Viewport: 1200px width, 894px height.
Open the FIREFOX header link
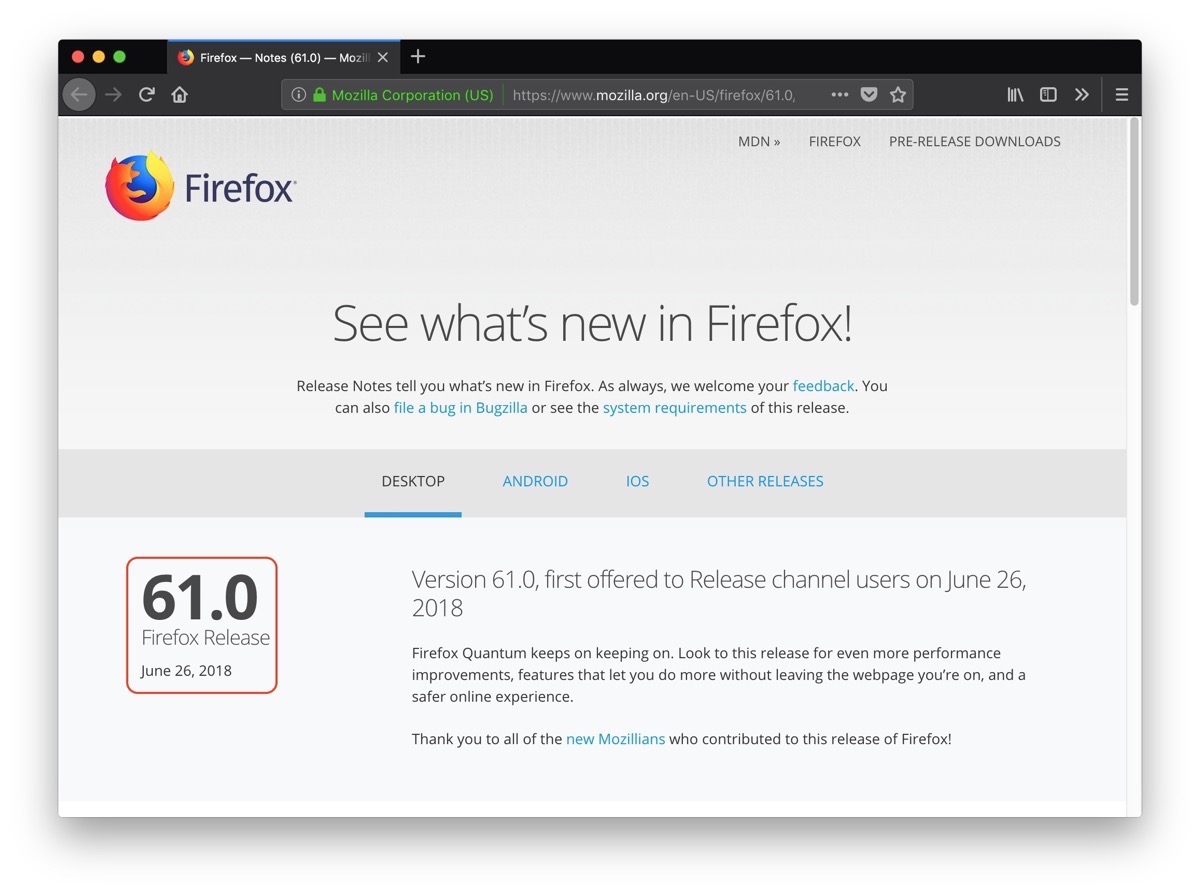click(835, 141)
